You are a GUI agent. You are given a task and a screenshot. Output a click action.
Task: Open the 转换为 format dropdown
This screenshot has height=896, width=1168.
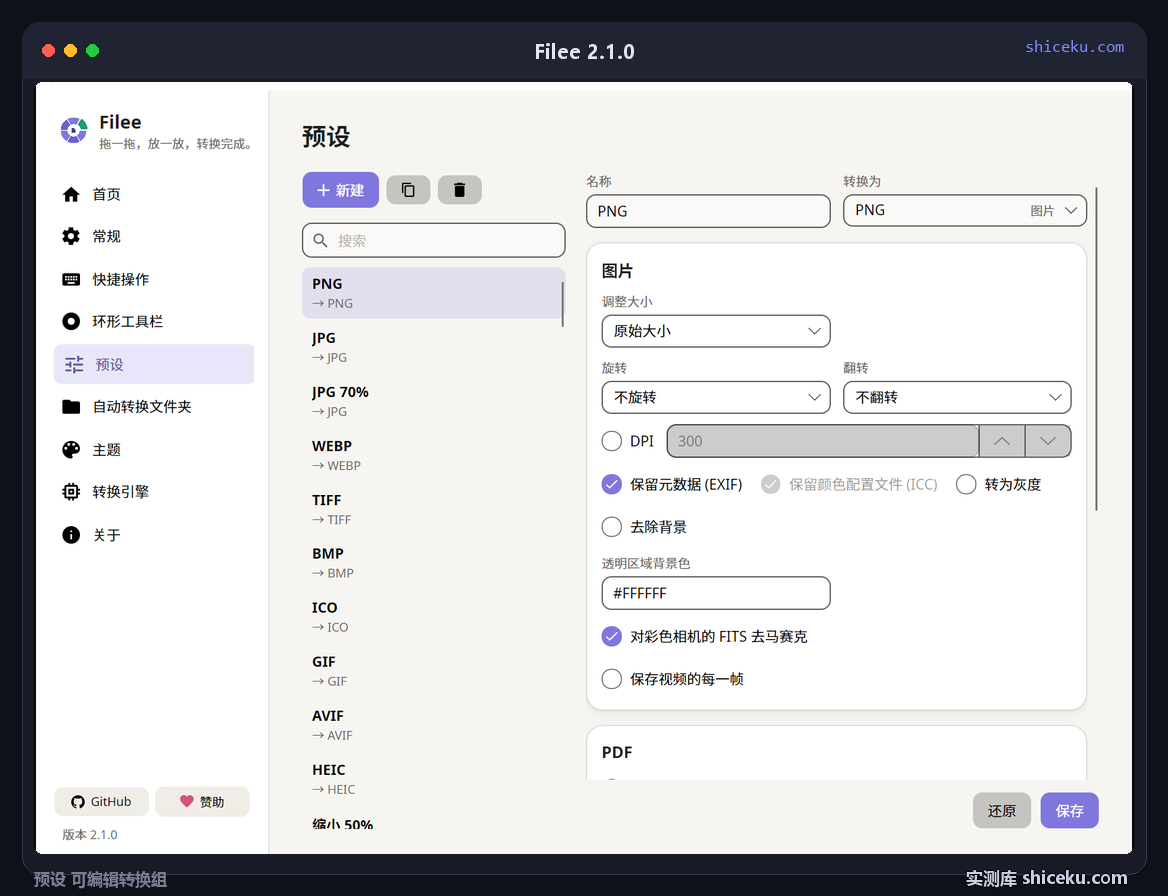965,211
